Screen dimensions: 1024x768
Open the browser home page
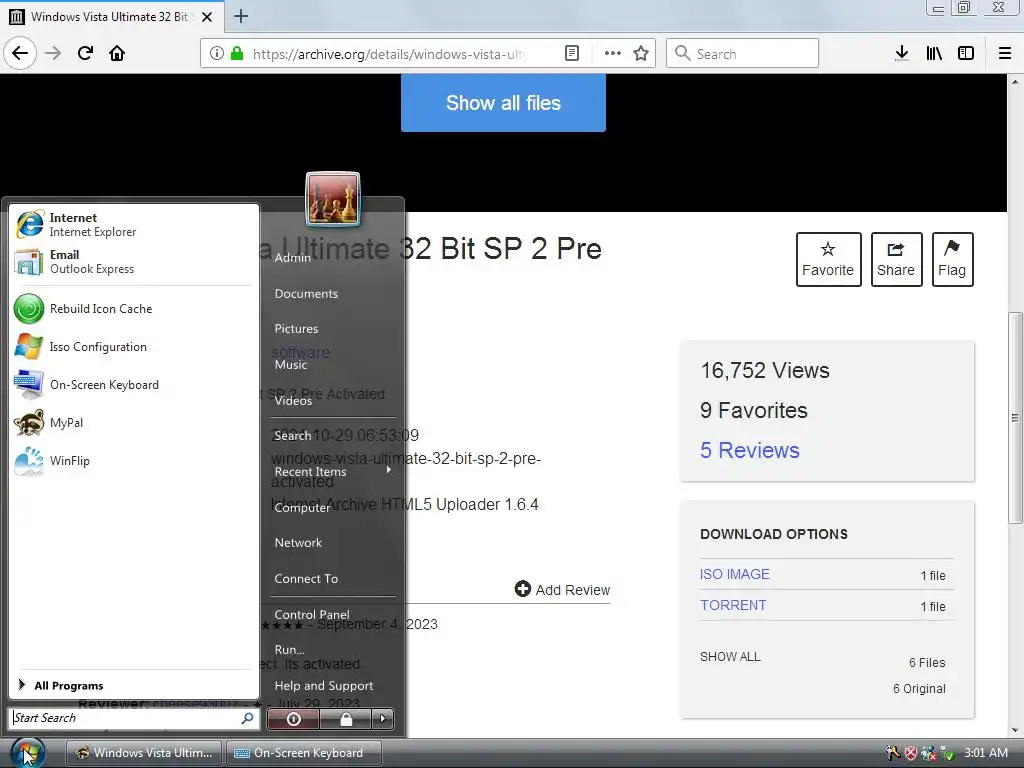coord(117,53)
